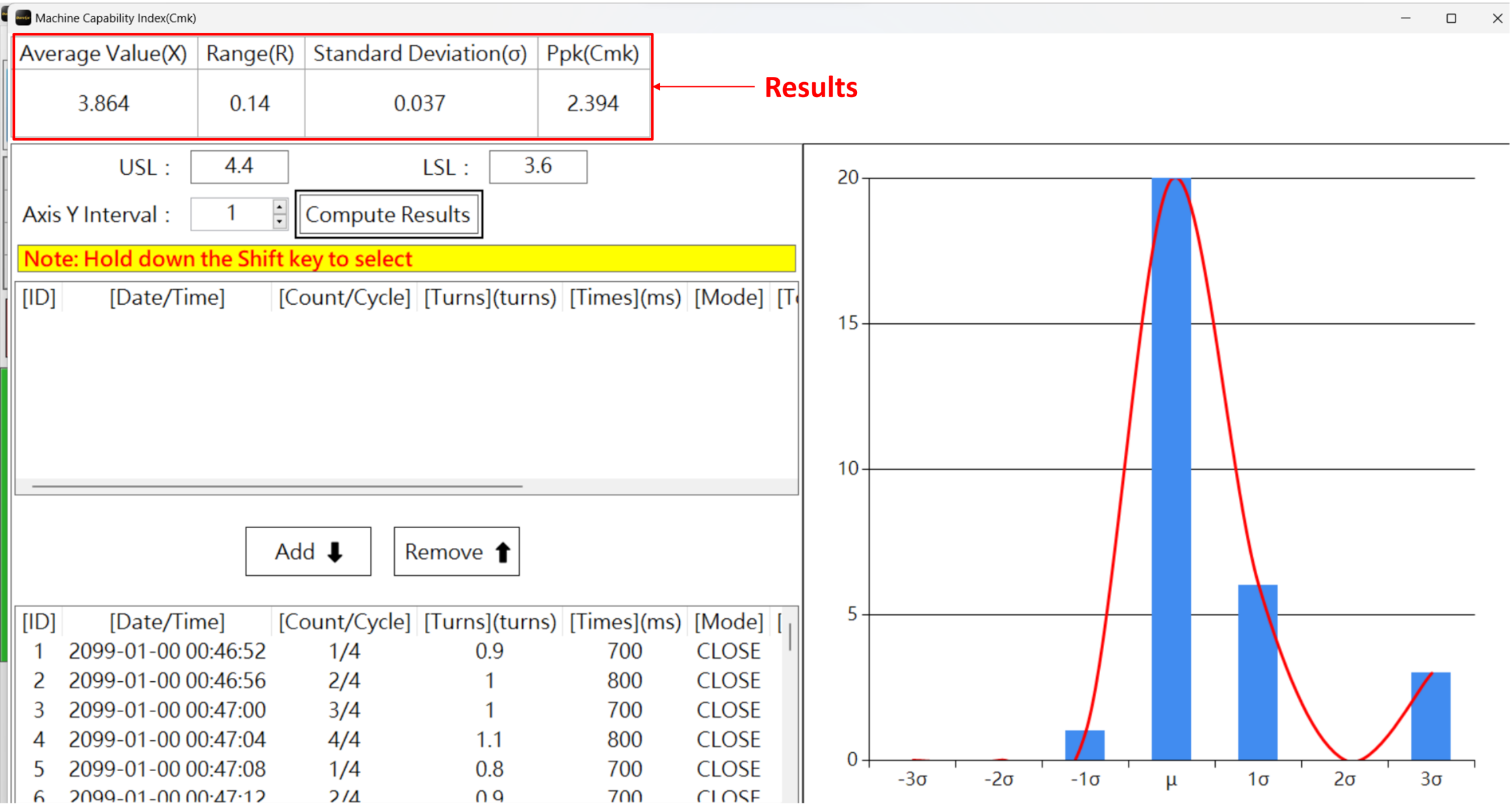The width and height of the screenshot is (1512, 804).
Task: Select record dated 2099-01-00 00:46:56
Action: (167, 681)
